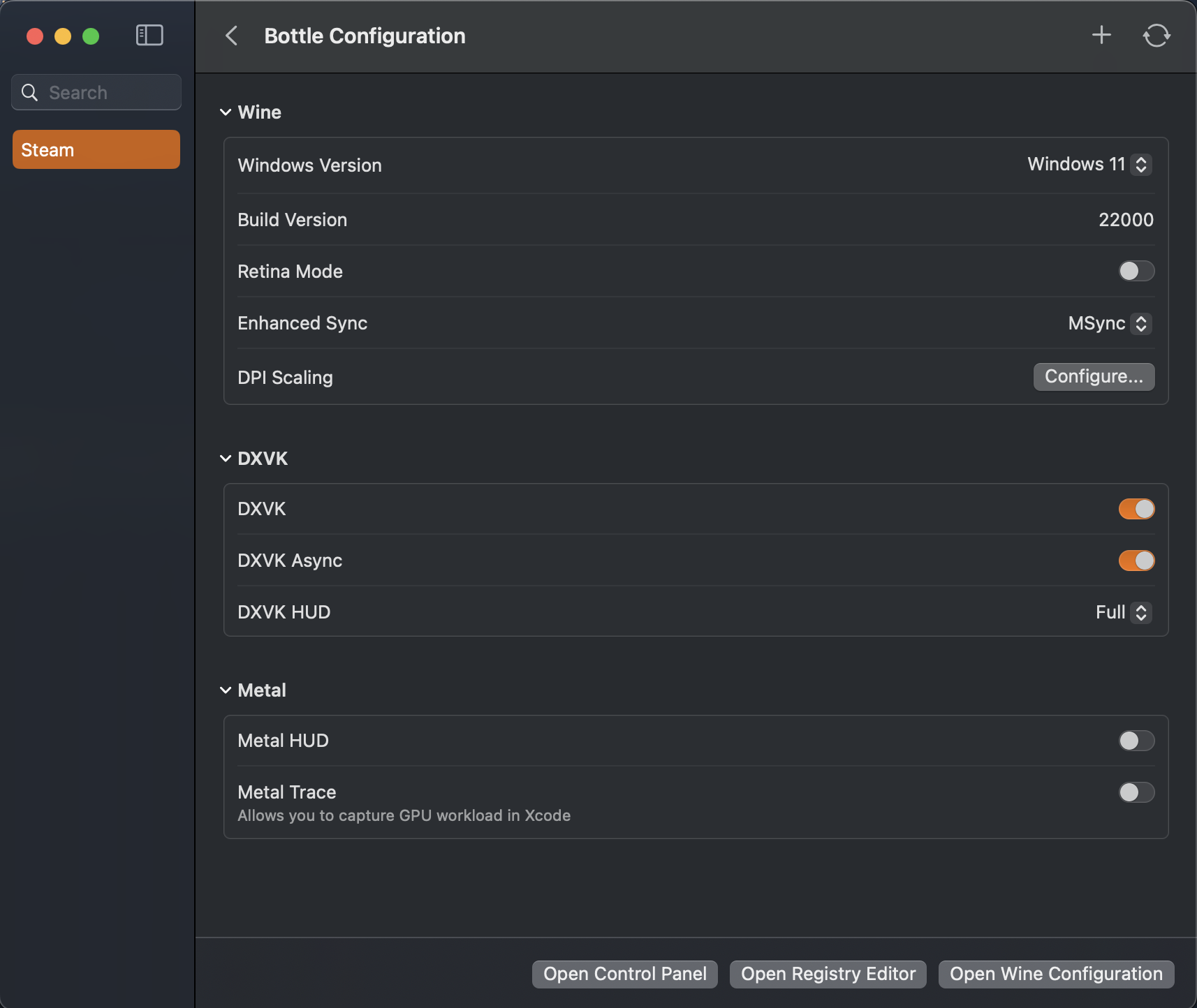Collapse the Wine section

tap(226, 112)
